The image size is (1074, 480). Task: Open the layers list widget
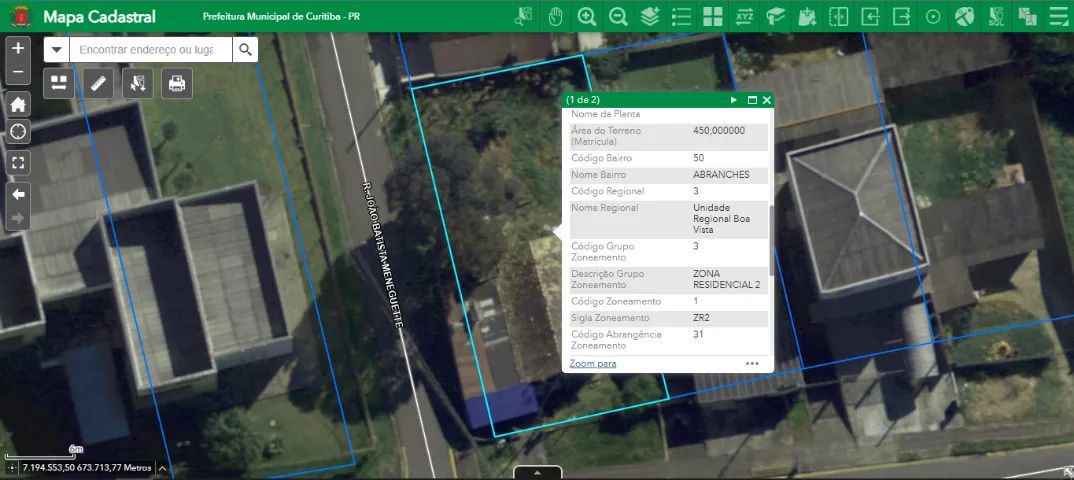(x=650, y=16)
